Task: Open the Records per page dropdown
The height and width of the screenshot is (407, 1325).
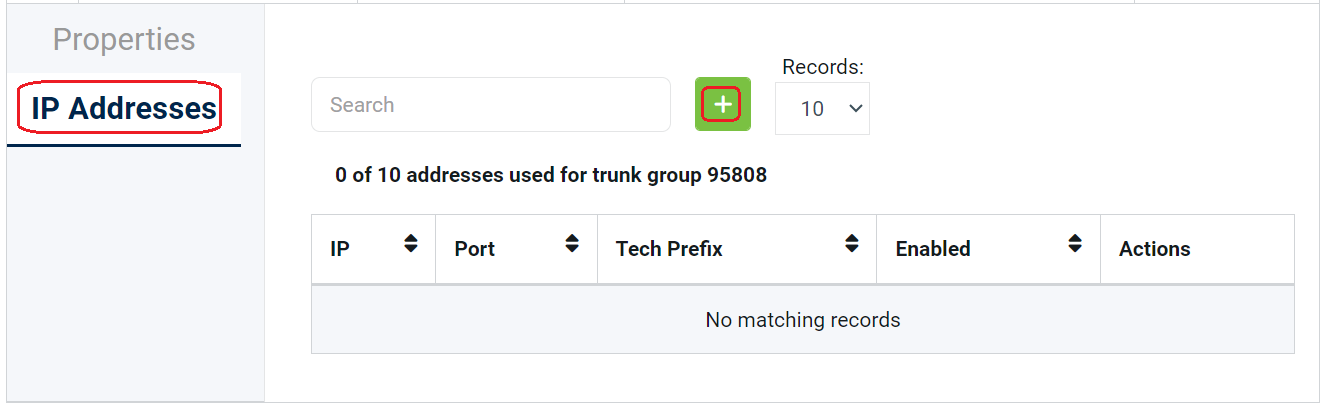Action: [822, 108]
